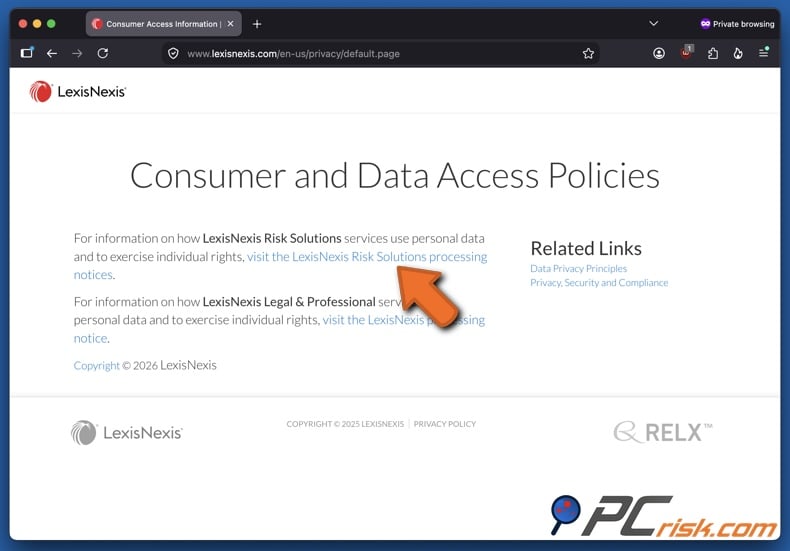
Task: Open a new tab with plus
Action: point(257,24)
